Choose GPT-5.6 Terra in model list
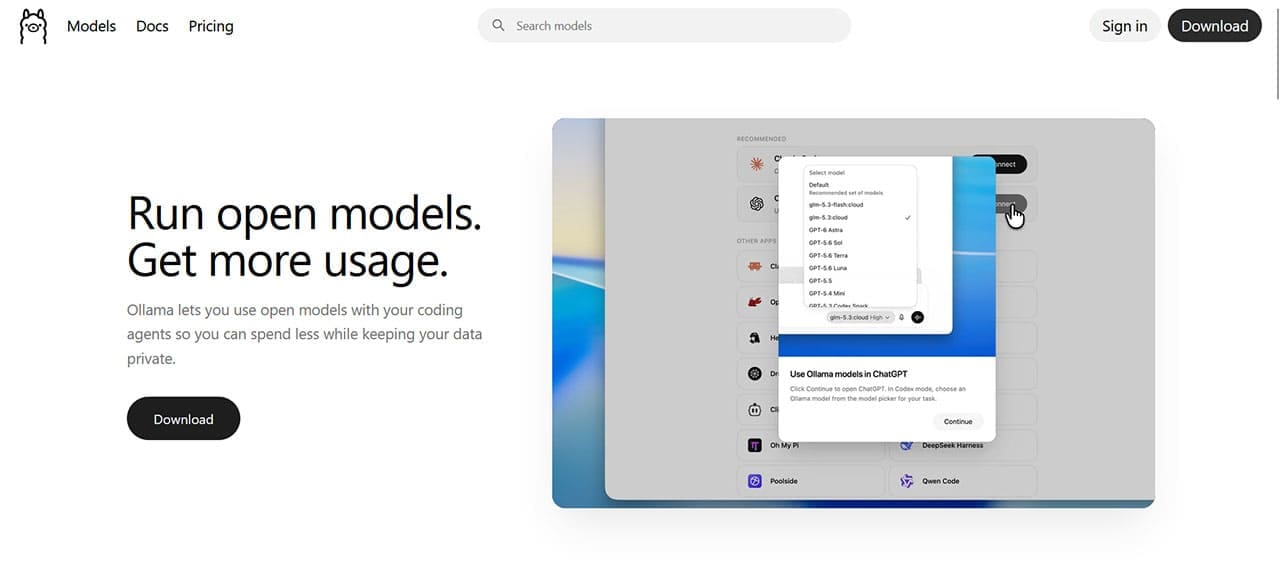This screenshot has height=579, width=1280. pos(828,256)
